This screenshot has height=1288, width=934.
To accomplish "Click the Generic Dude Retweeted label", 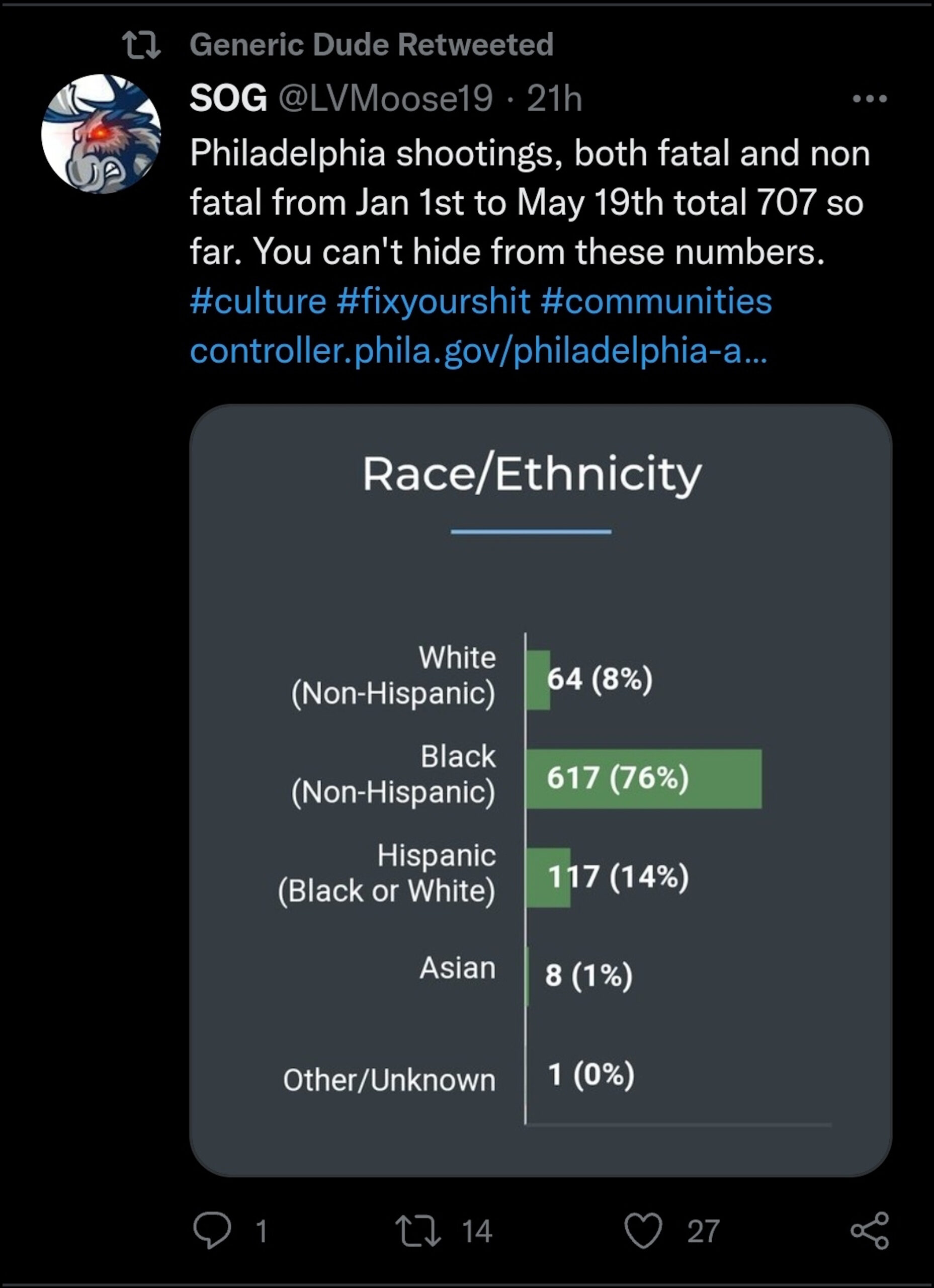I will [x=371, y=45].
